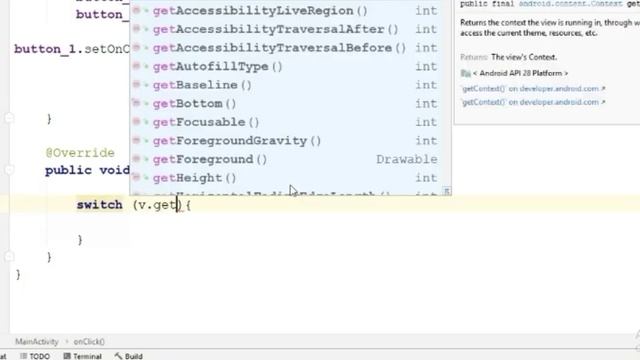Click the switch keyword in editor
This screenshot has height=360, width=640.
tap(99, 204)
